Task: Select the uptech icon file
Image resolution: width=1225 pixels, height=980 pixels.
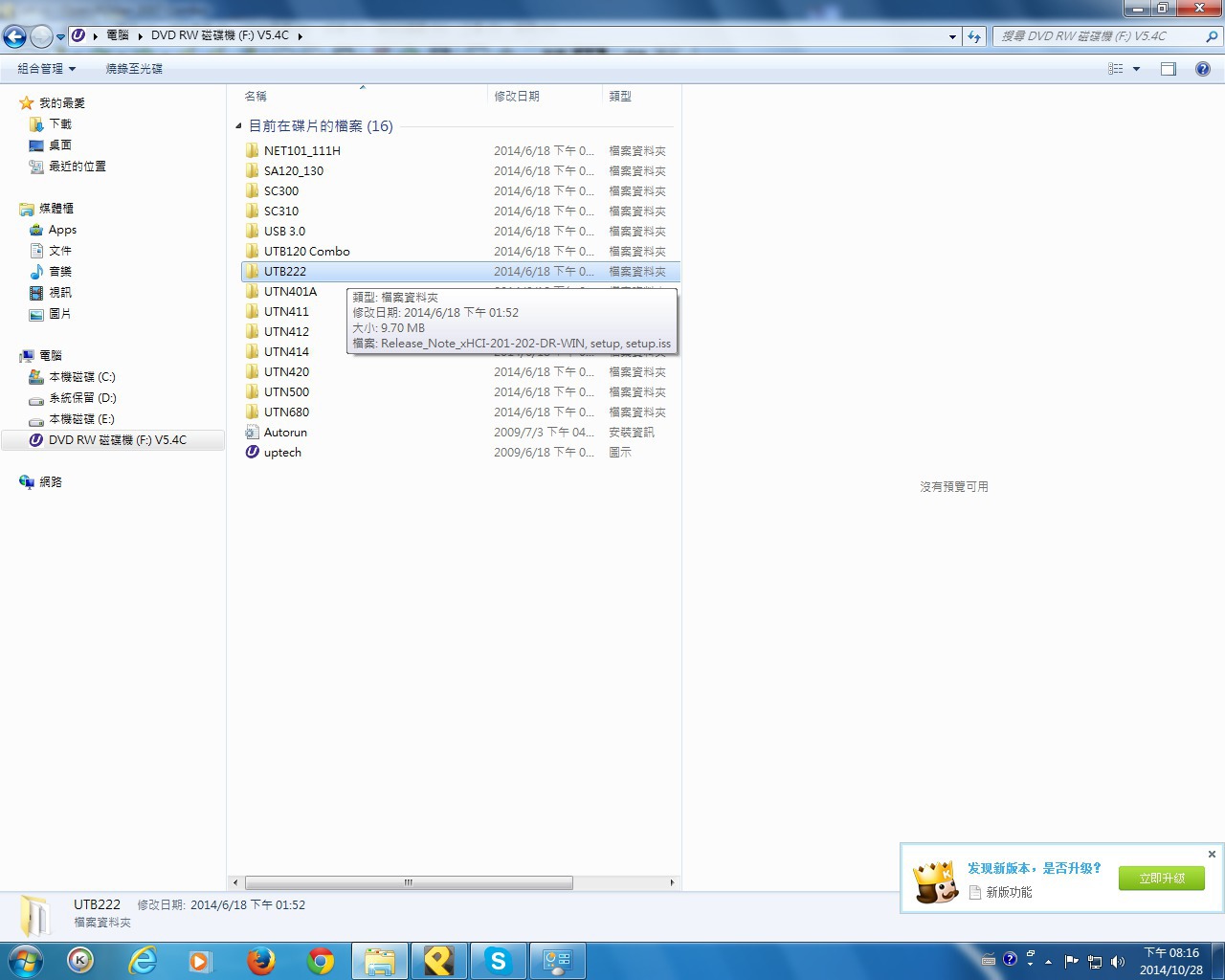Action: [460, 452]
